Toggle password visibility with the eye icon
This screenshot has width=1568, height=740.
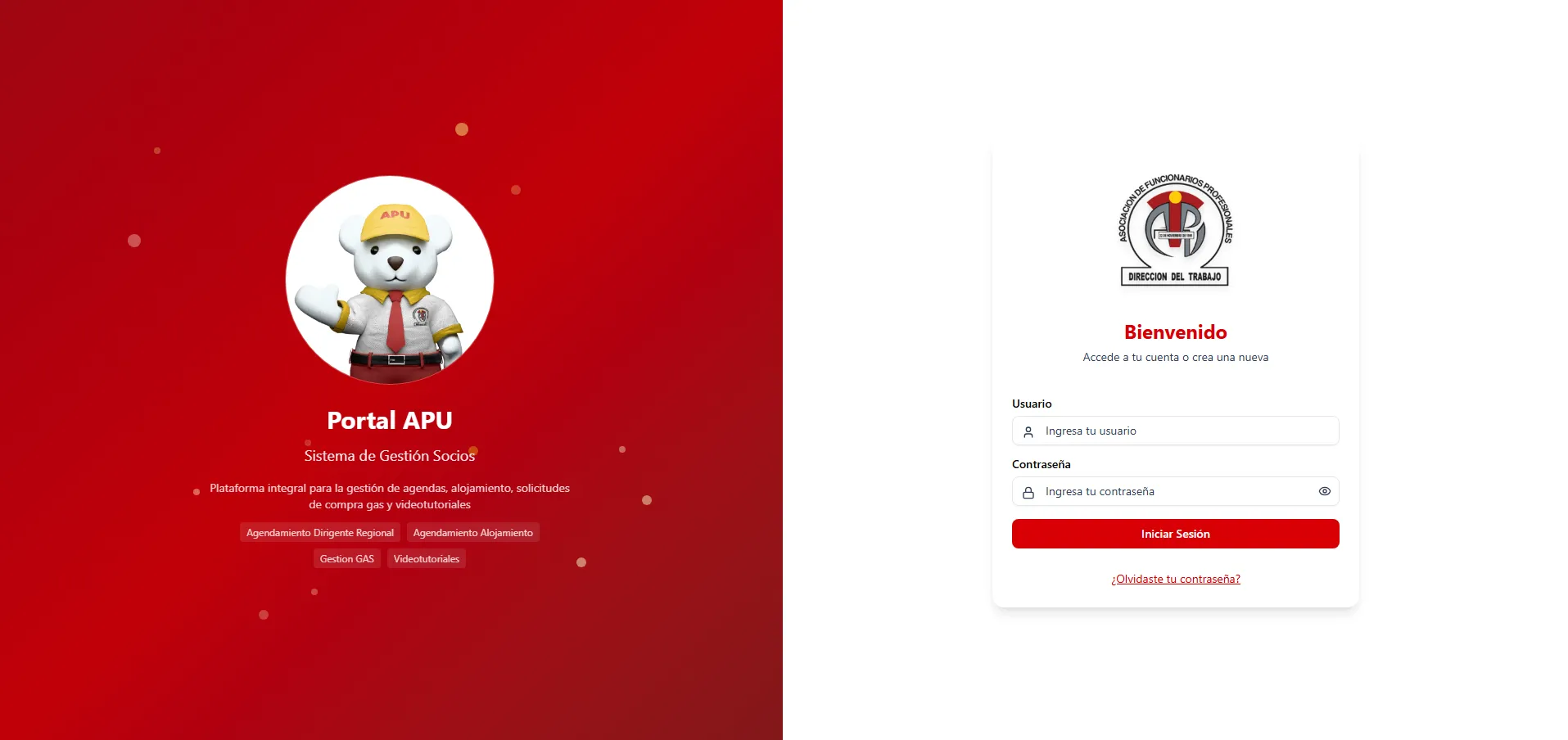[x=1324, y=491]
